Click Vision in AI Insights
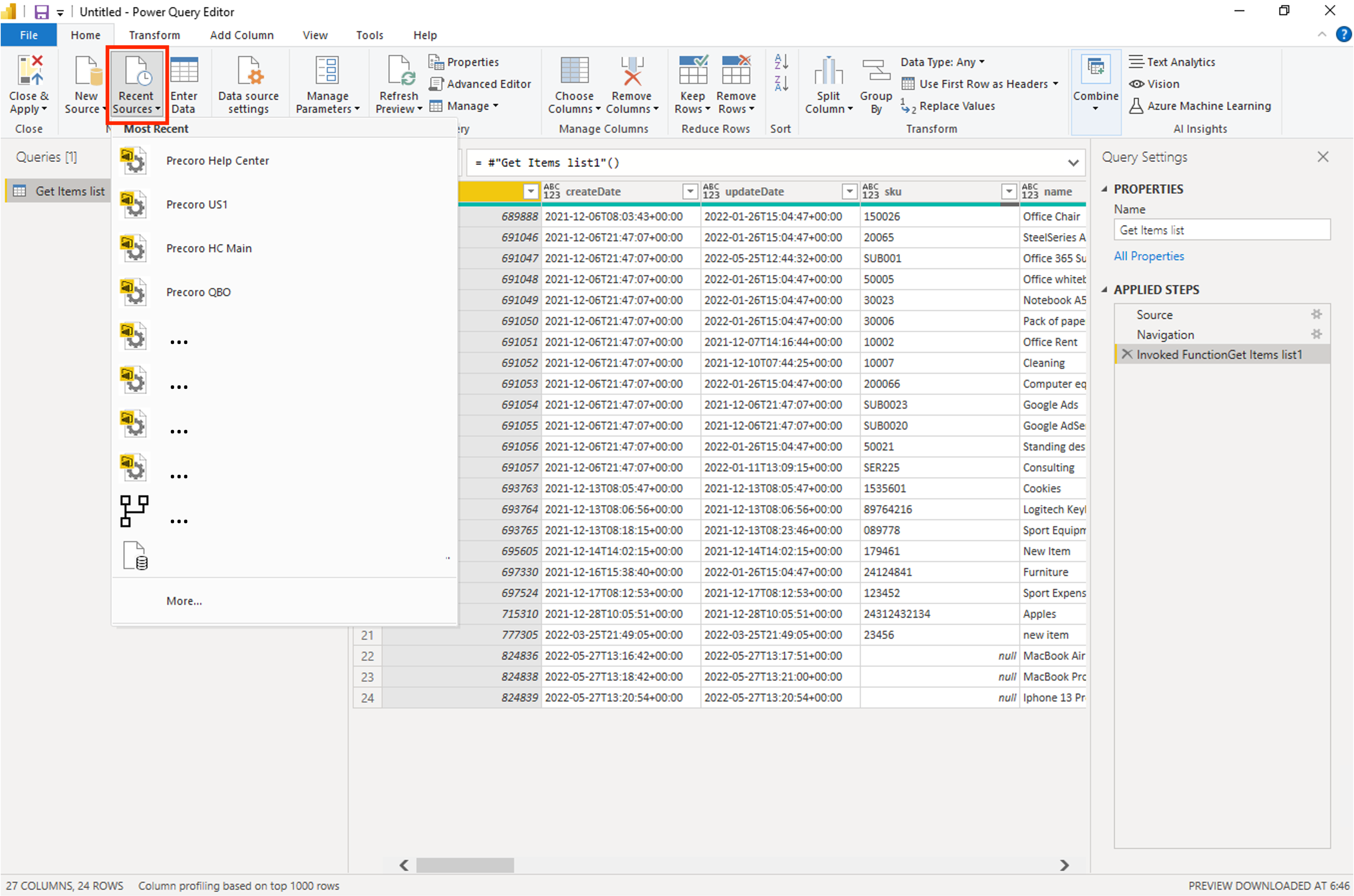This screenshot has height=896, width=1354. (1154, 84)
